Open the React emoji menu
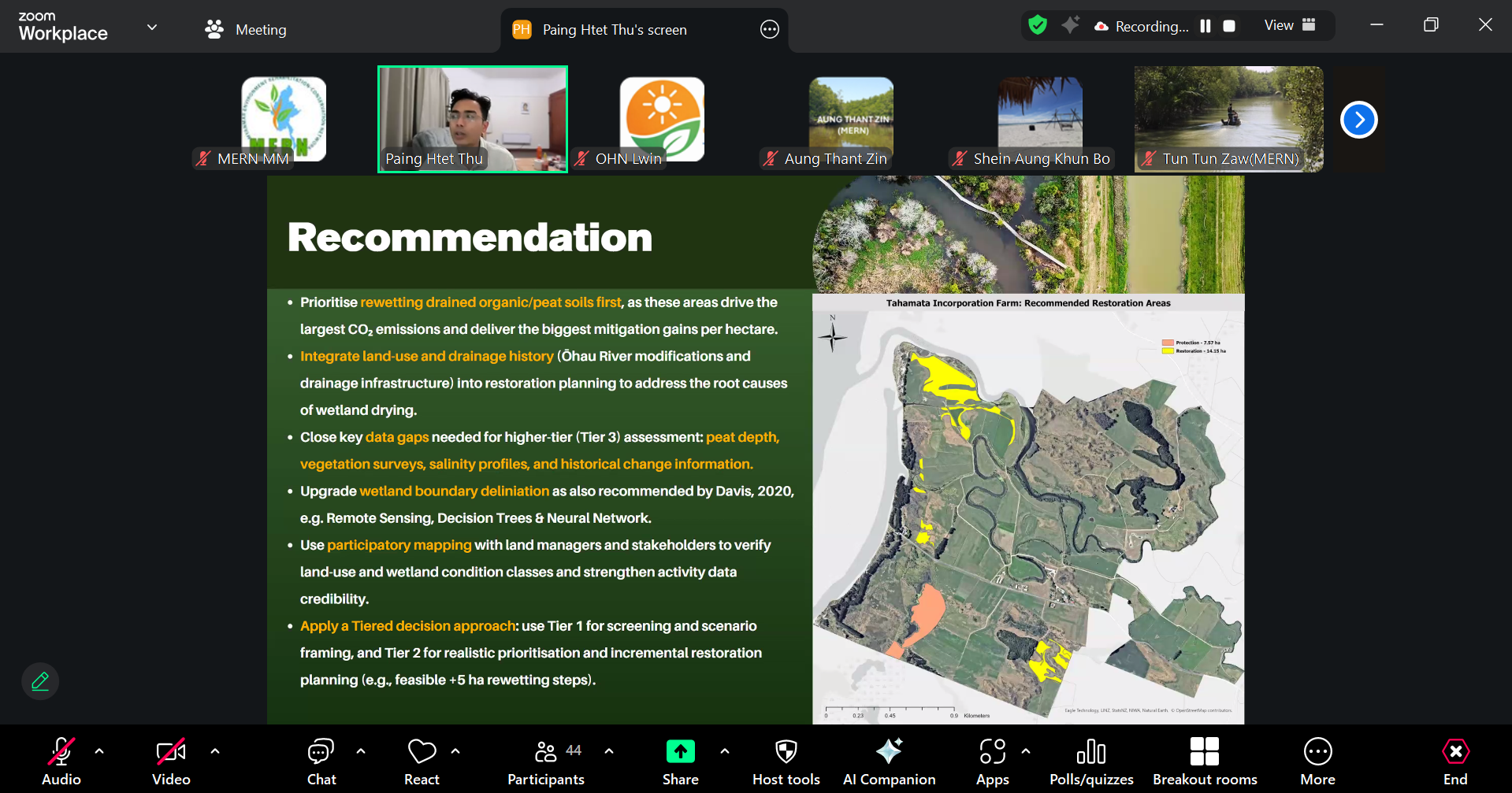1512x793 pixels. pyautogui.click(x=422, y=762)
